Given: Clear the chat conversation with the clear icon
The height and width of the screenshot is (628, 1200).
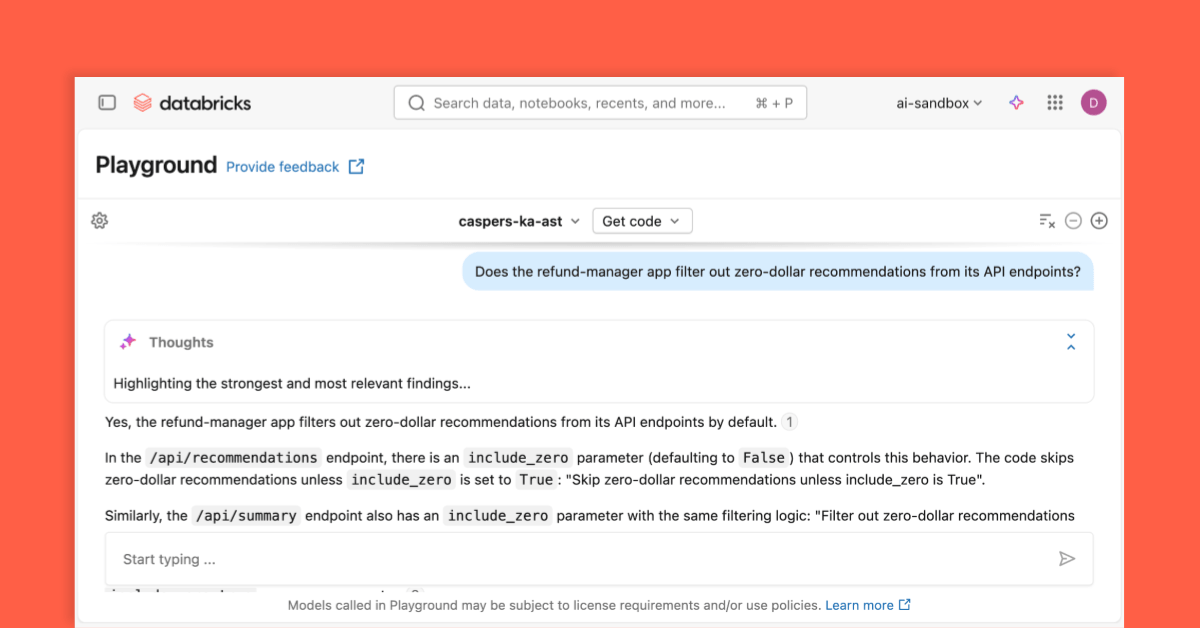Looking at the screenshot, I should pyautogui.click(x=1046, y=220).
